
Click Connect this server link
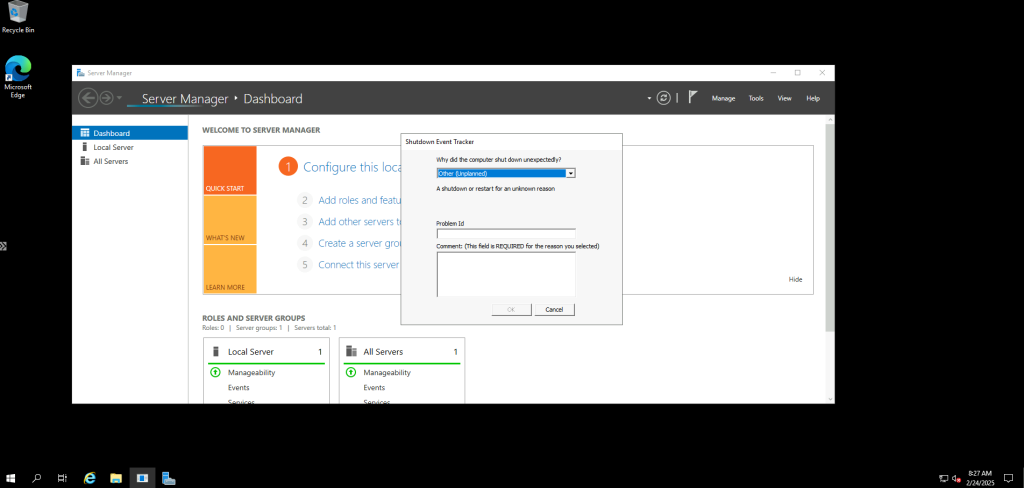coord(359,265)
